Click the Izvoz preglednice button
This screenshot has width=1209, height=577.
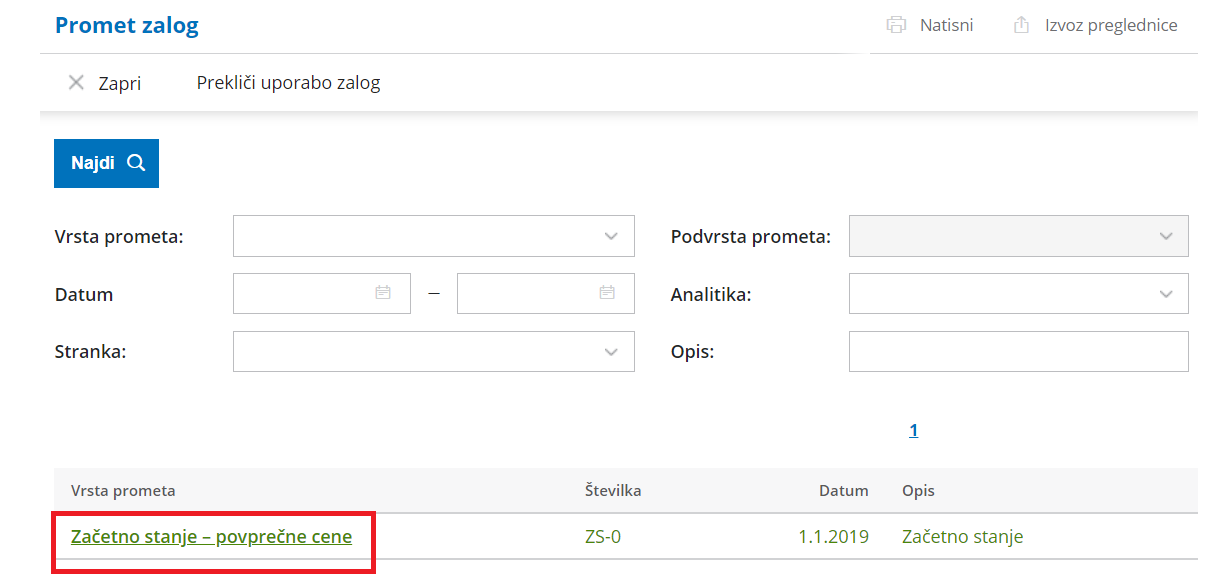pyautogui.click(x=1110, y=25)
